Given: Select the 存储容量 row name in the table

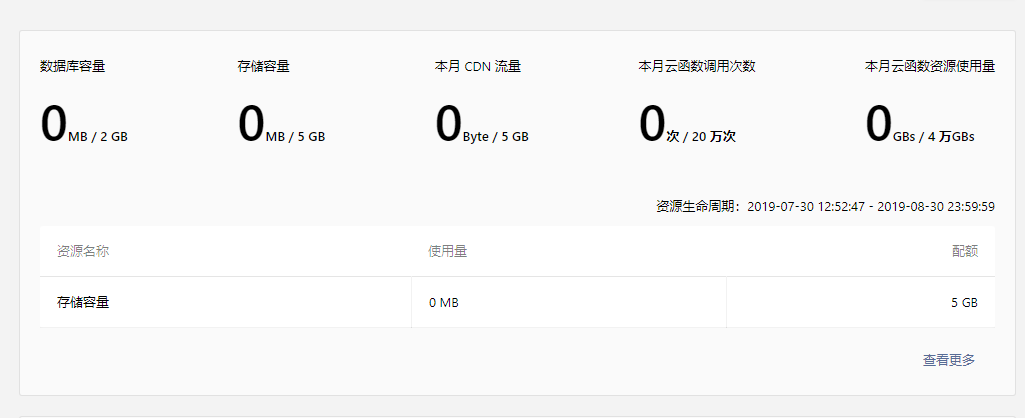Looking at the screenshot, I should pyautogui.click(x=83, y=302).
